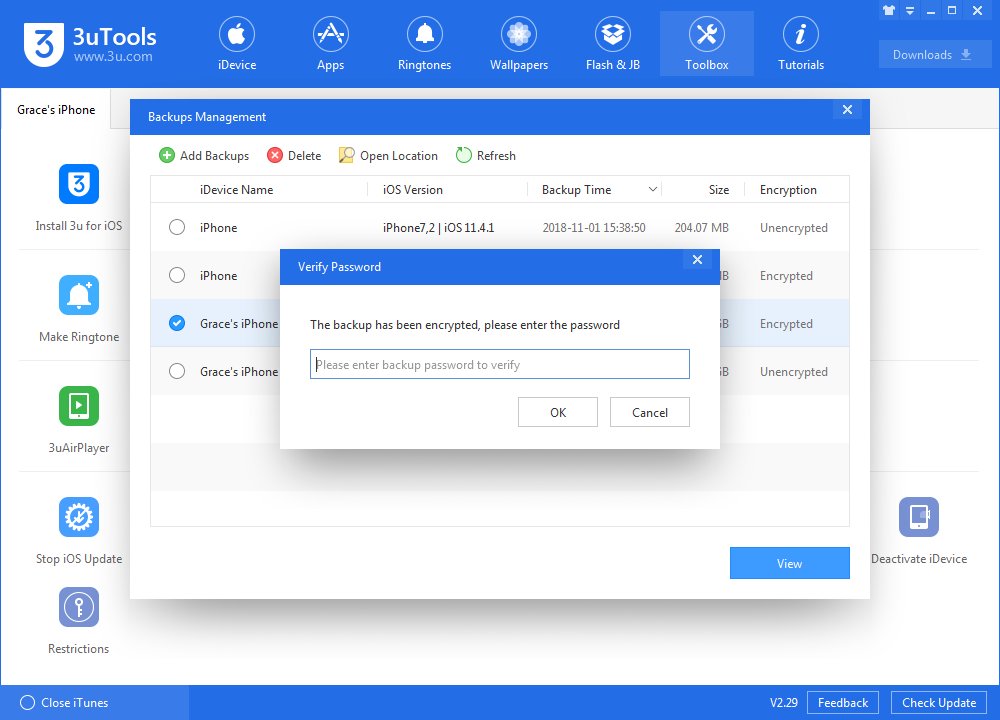Click the 3uTools logo
Viewport: 1000px width, 720px height.
tap(90, 44)
